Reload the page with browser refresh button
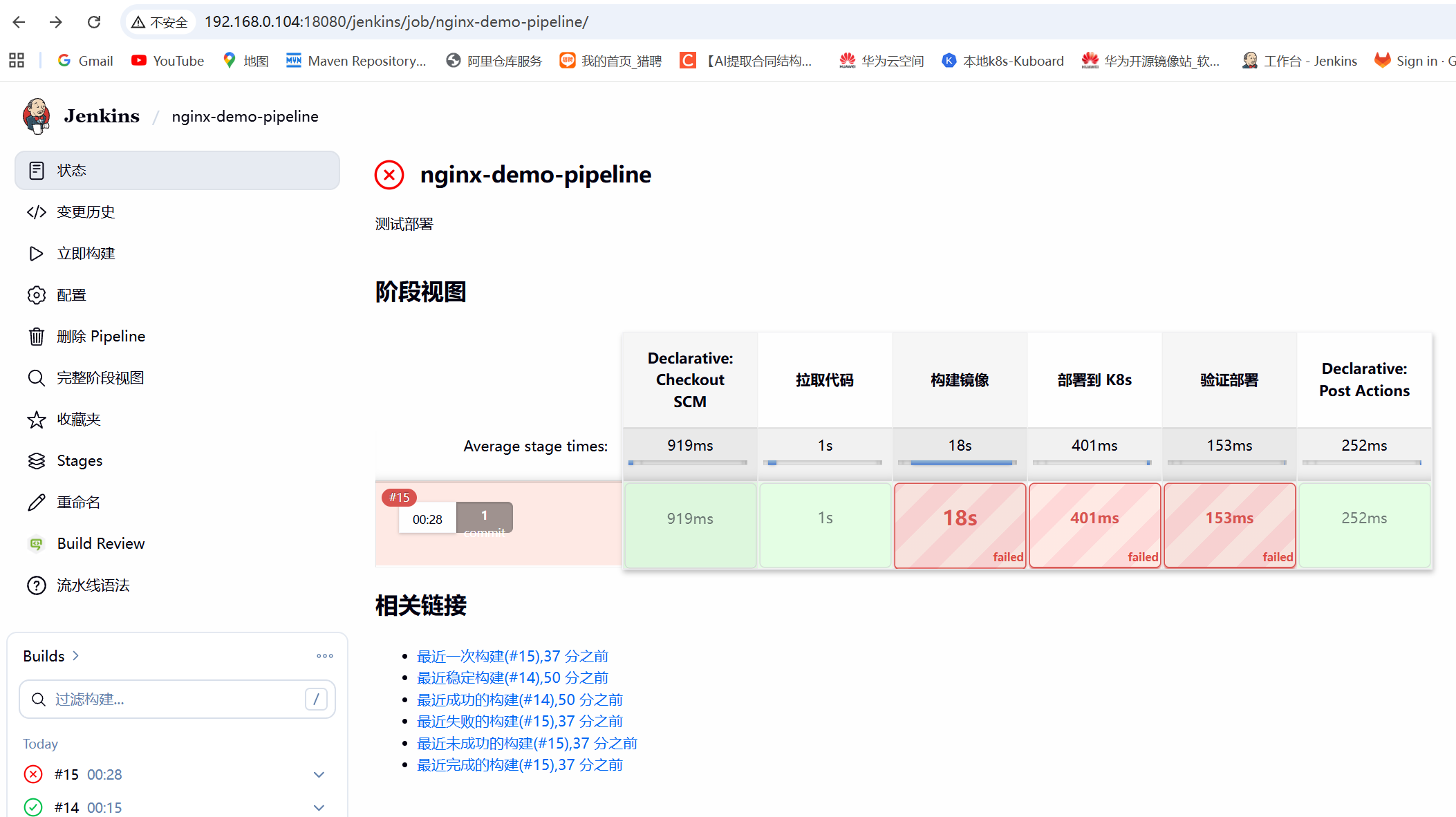Image resolution: width=1456 pixels, height=817 pixels. click(x=94, y=22)
